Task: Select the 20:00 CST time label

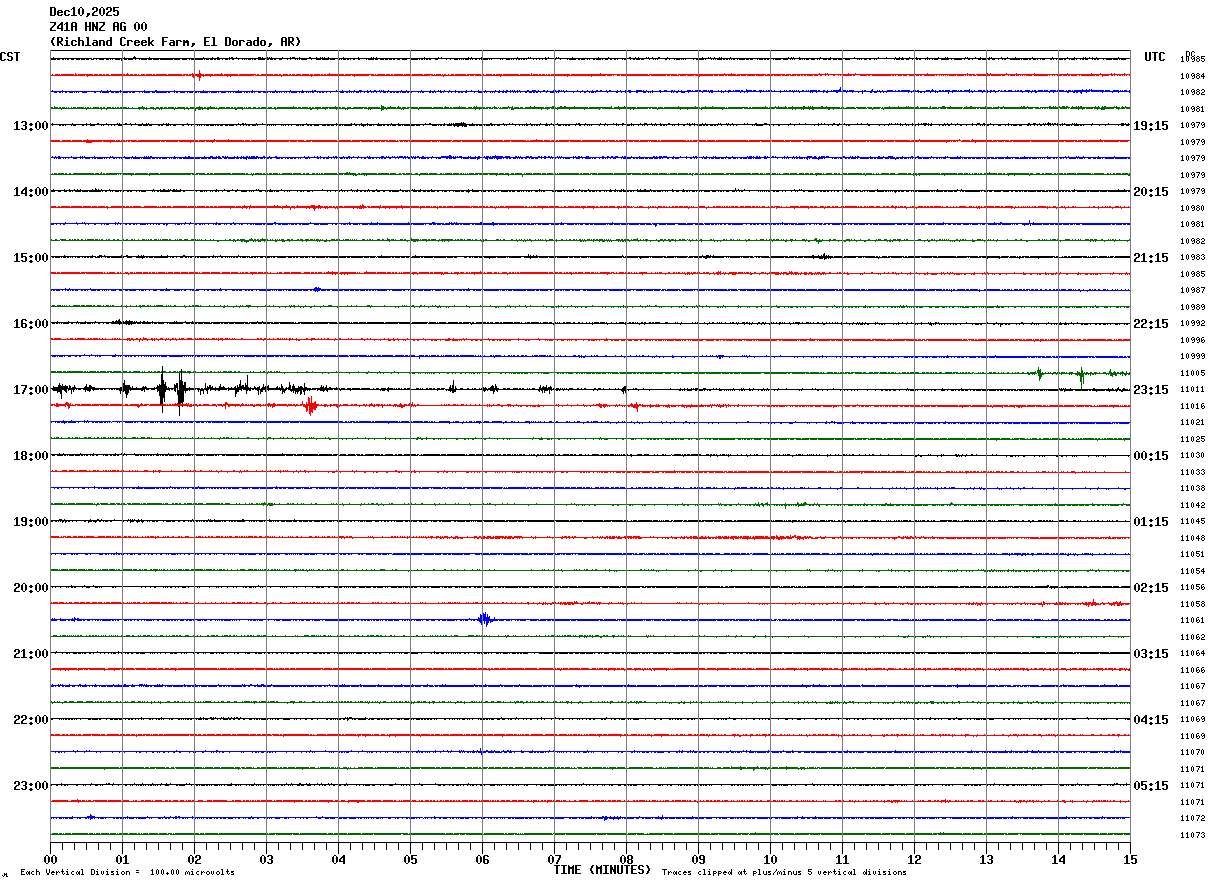Action: tap(30, 588)
